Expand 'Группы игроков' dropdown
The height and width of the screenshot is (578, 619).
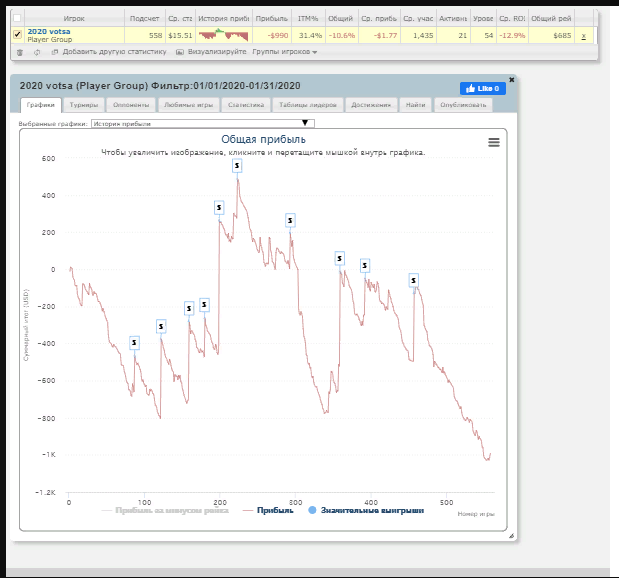(x=285, y=52)
